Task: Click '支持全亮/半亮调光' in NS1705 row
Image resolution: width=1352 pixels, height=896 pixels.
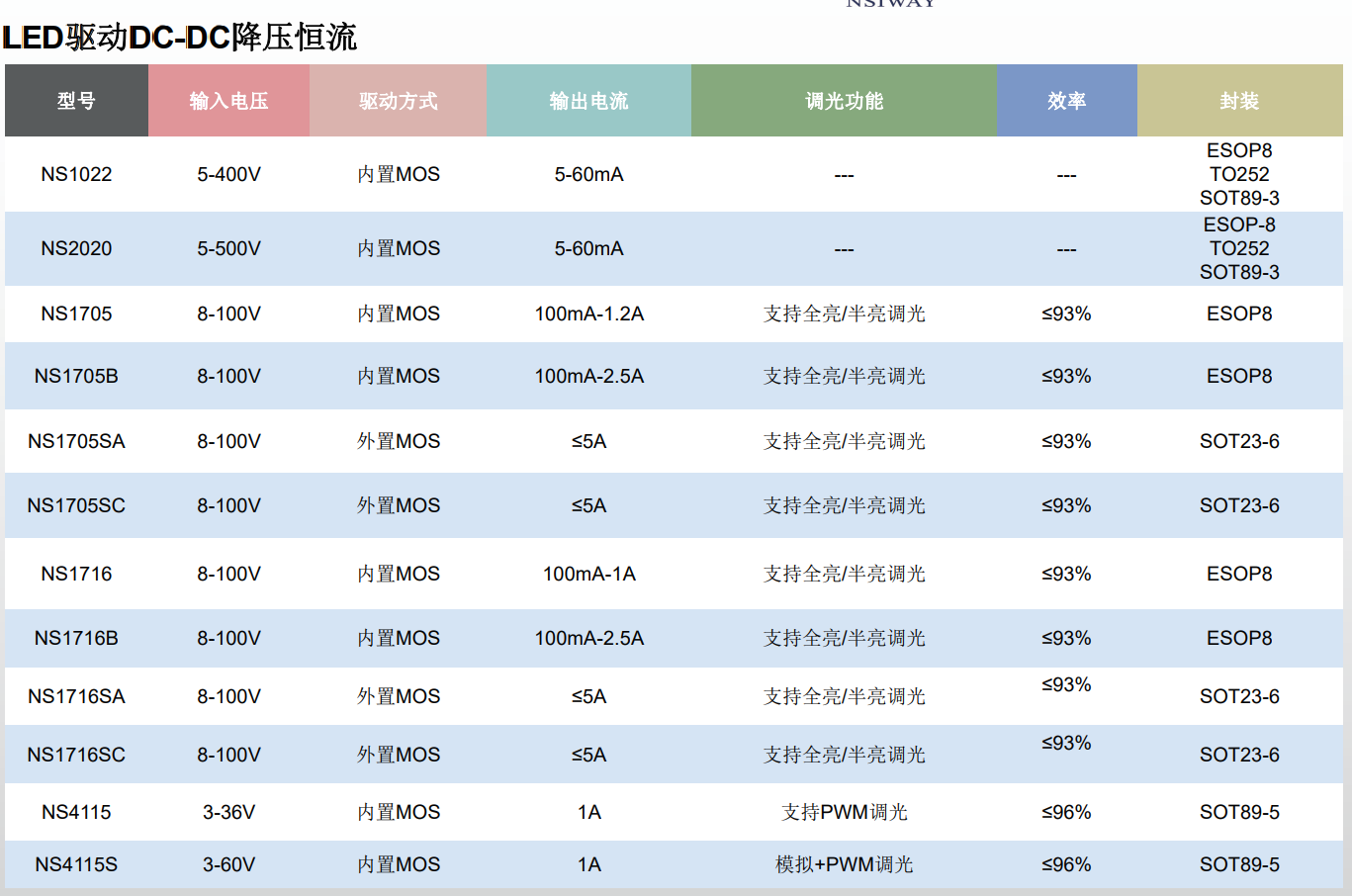Action: pos(844,314)
